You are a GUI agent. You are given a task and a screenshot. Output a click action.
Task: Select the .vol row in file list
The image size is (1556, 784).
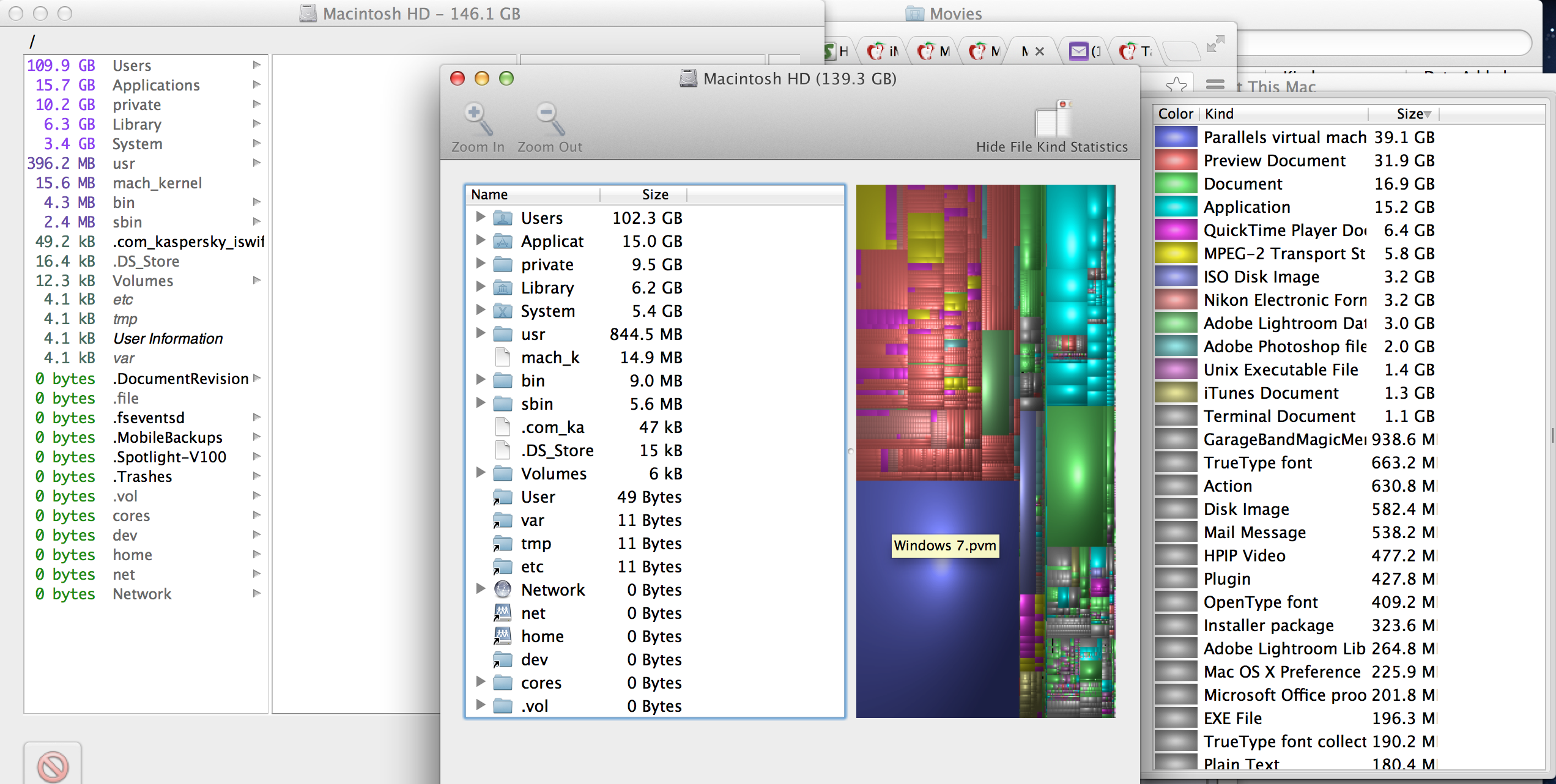654,706
